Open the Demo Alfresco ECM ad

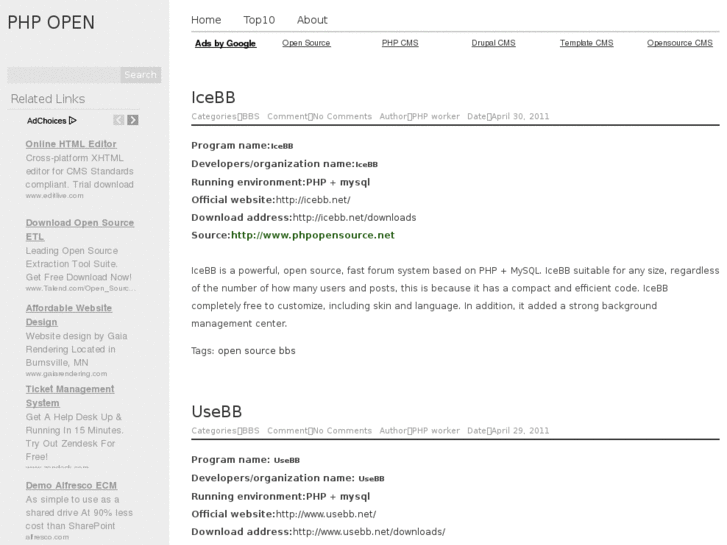coord(71,485)
